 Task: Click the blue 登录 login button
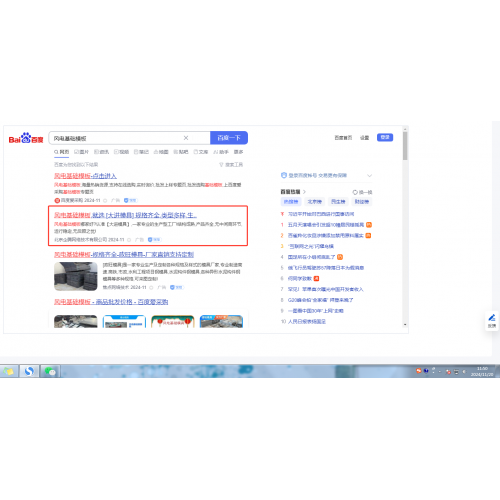(385, 137)
